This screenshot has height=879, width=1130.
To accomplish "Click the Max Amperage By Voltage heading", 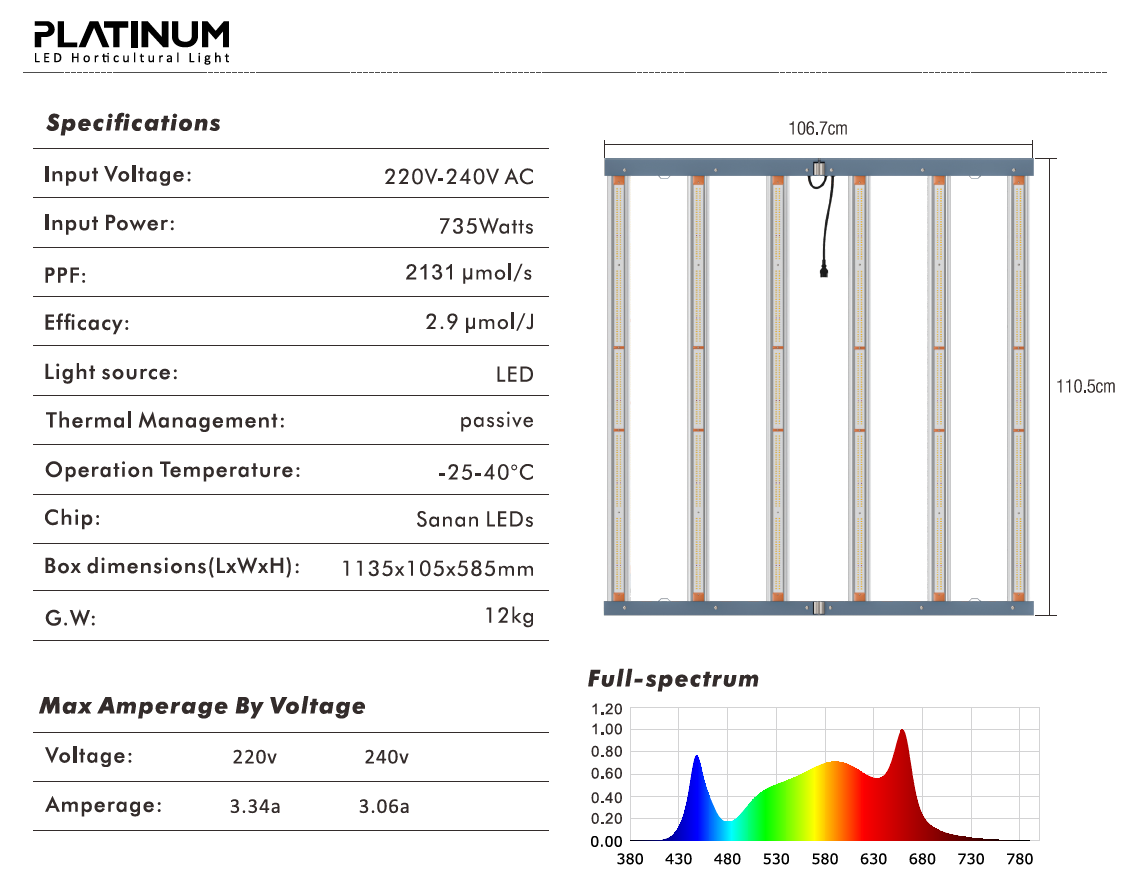I will [202, 706].
